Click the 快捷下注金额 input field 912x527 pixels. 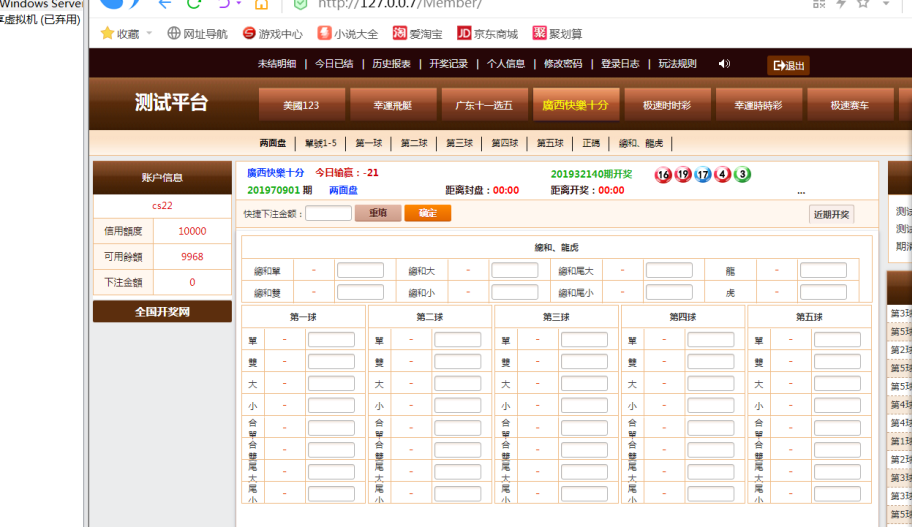pos(328,213)
